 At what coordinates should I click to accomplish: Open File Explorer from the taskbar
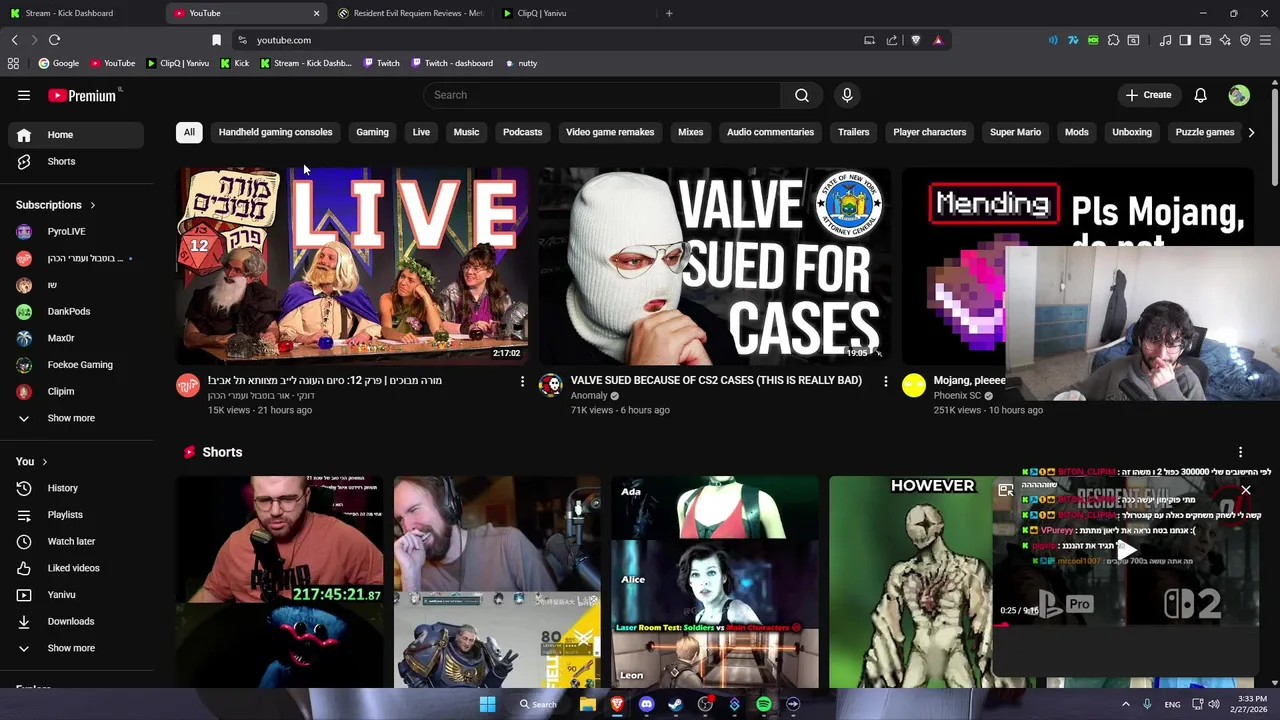click(588, 704)
